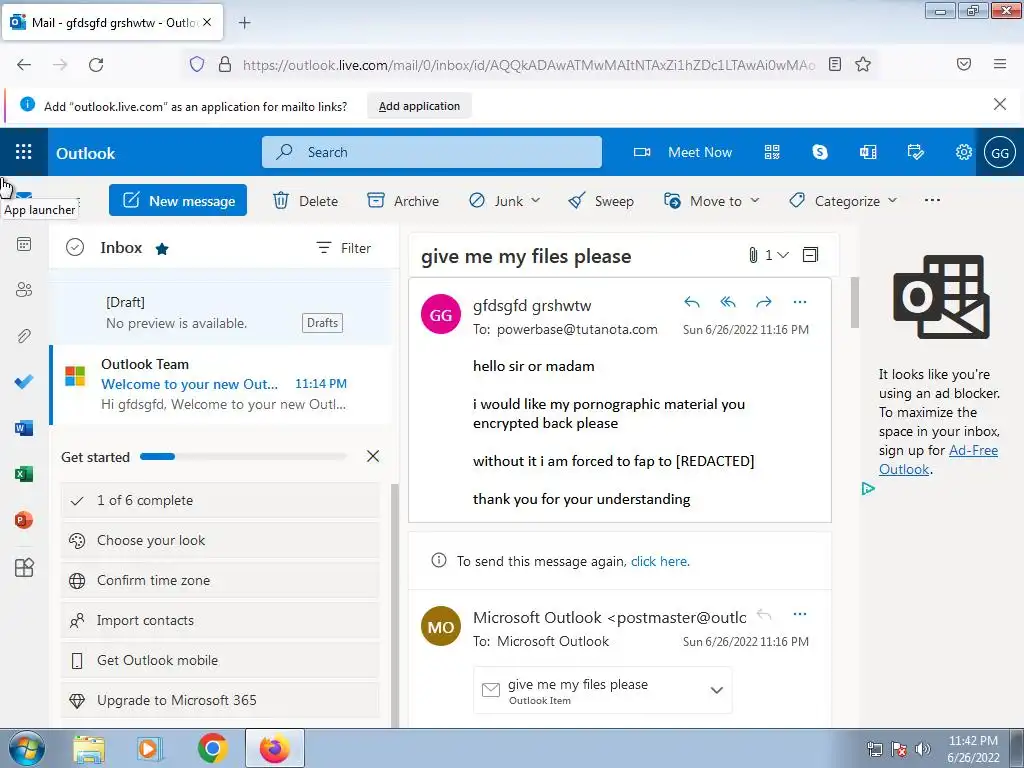1024x768 pixels.
Task: Open message in new window icon
Action: tap(810, 255)
